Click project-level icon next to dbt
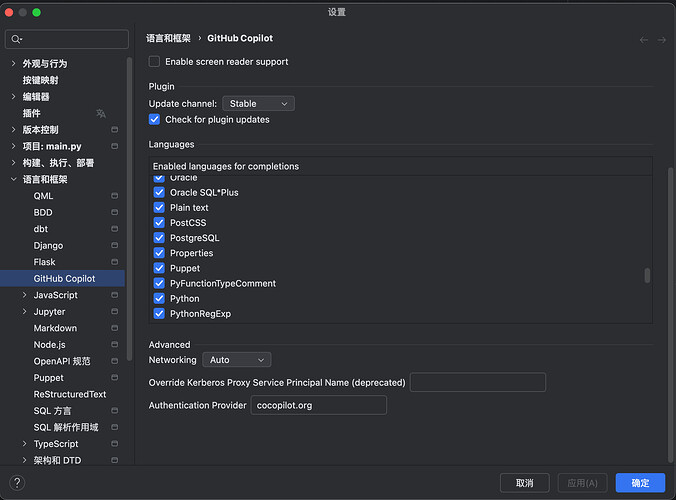Screen dimensions: 676x500 click(x=115, y=229)
